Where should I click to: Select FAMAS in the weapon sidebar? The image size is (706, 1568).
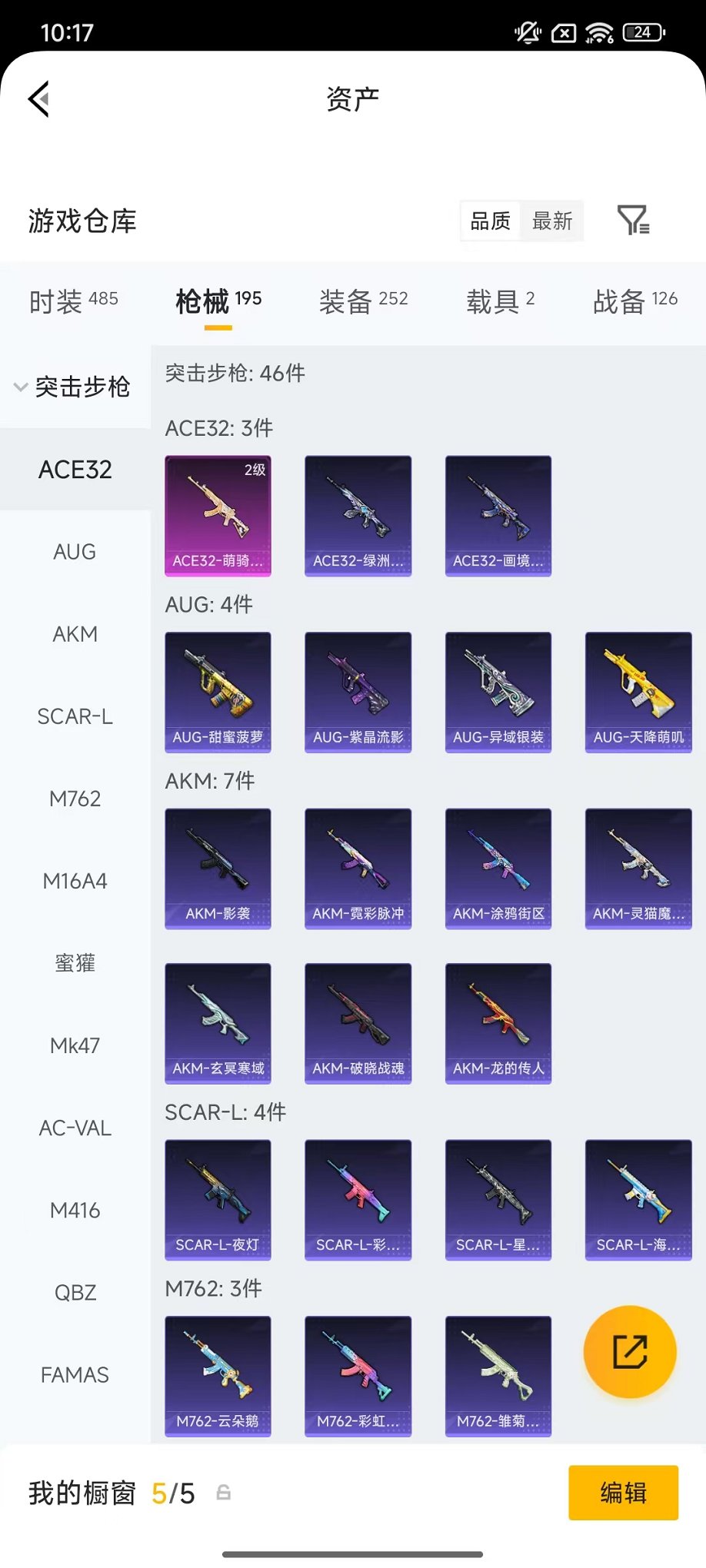click(x=75, y=1375)
